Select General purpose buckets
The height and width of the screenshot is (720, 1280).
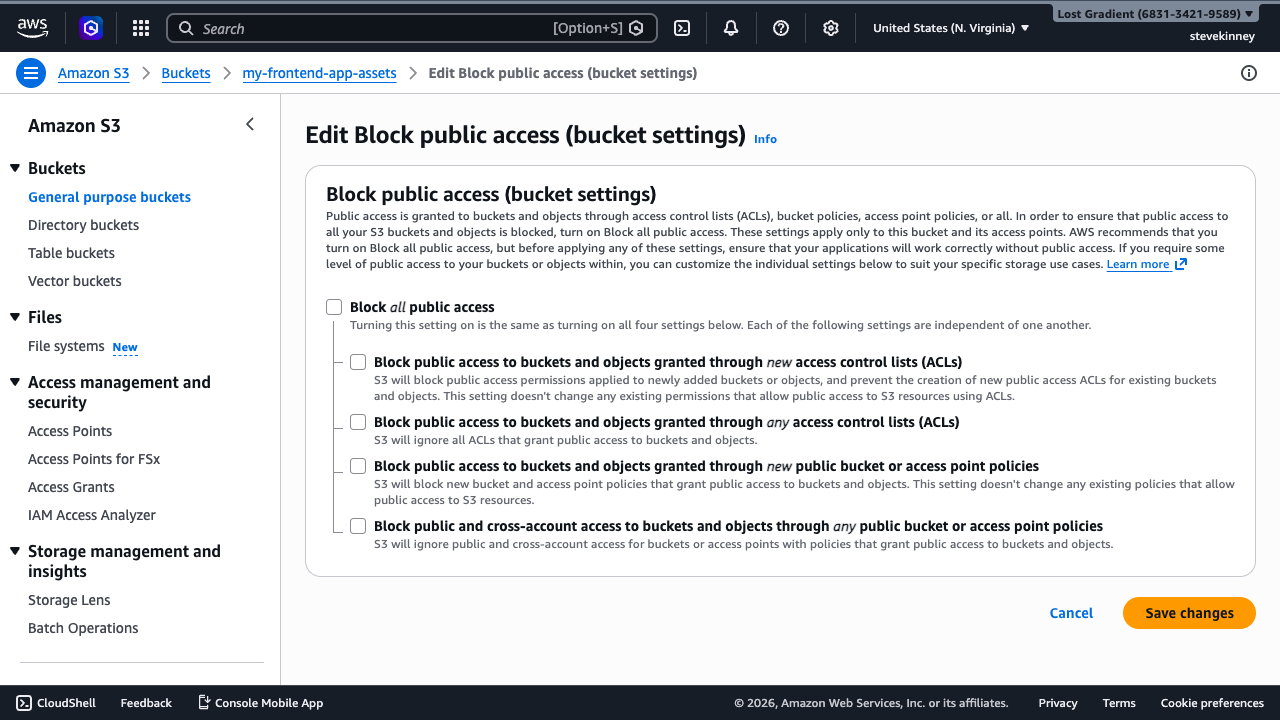(x=109, y=197)
